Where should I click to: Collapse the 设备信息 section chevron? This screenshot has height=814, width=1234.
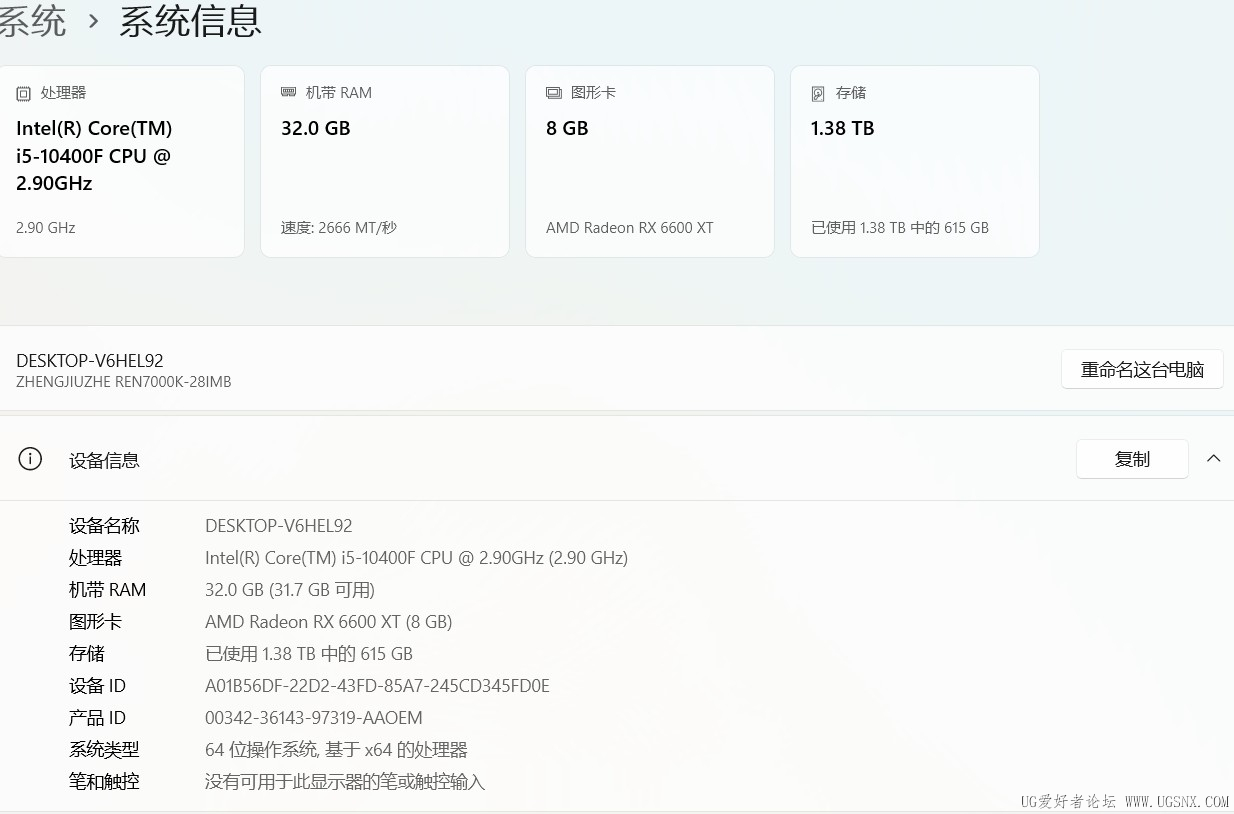click(1213, 458)
